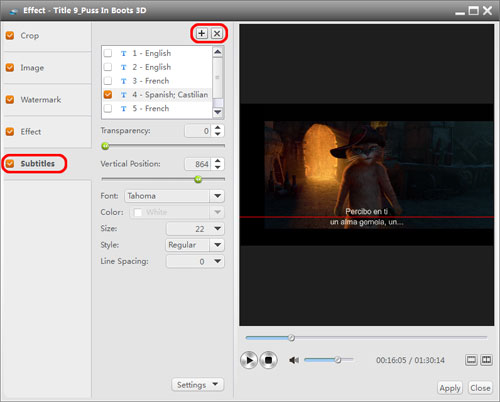Open the Effect tab

(x=47, y=132)
